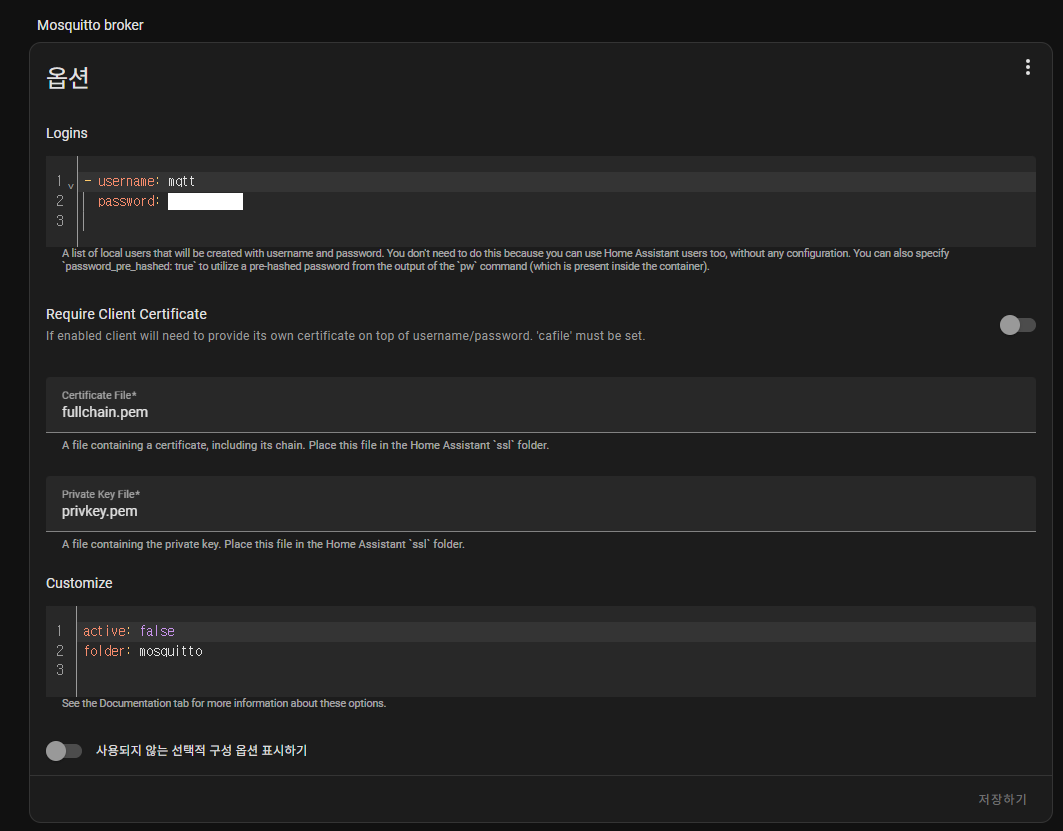
Task: Click empty line 3 in Logins editor
Action: point(557,221)
